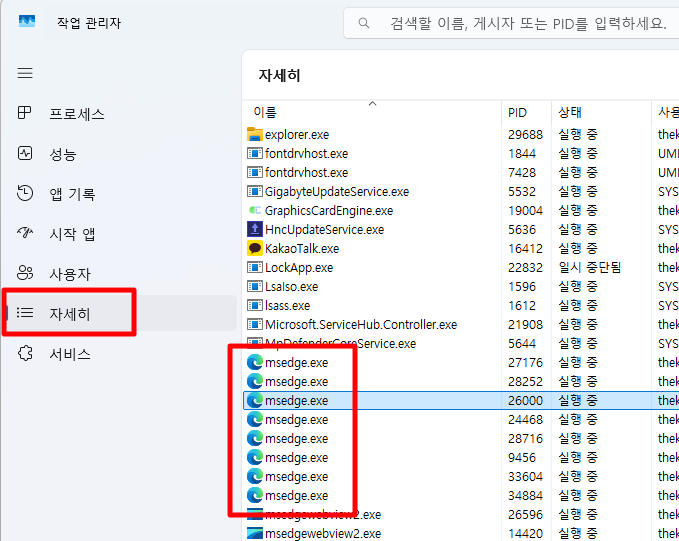The width and height of the screenshot is (679, 541).
Task: Click the 서비스 puzzle-gear icon
Action: click(x=25, y=353)
